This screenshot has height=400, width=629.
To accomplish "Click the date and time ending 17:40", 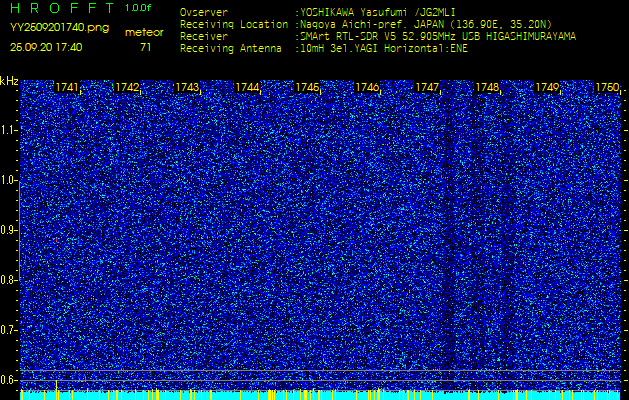I will [46, 47].
